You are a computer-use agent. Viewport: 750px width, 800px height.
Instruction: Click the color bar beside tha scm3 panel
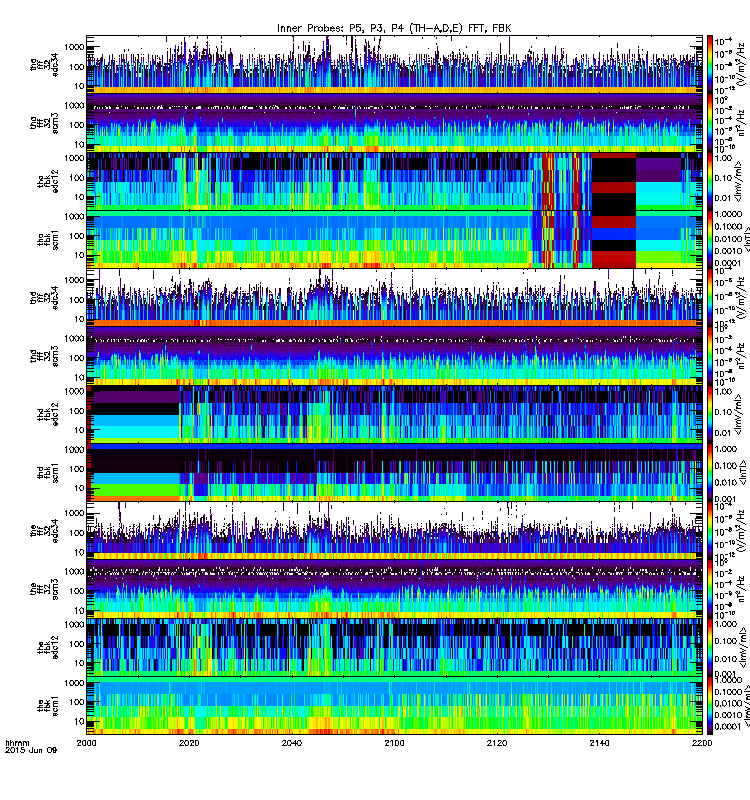click(x=710, y=123)
